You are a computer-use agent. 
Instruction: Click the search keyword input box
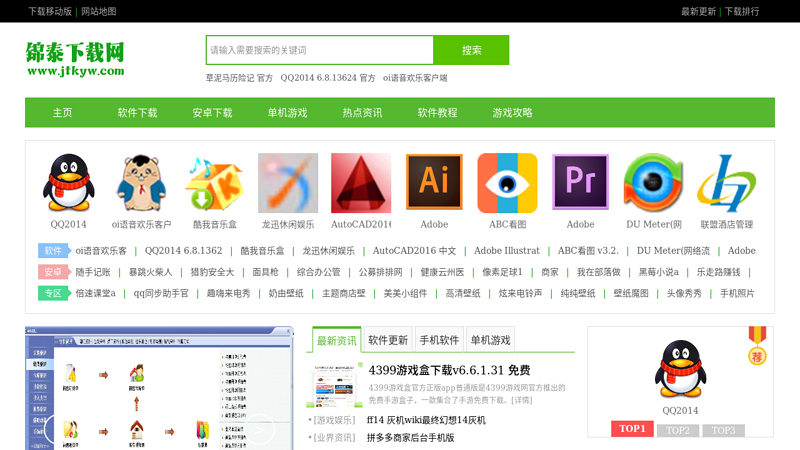click(320, 50)
